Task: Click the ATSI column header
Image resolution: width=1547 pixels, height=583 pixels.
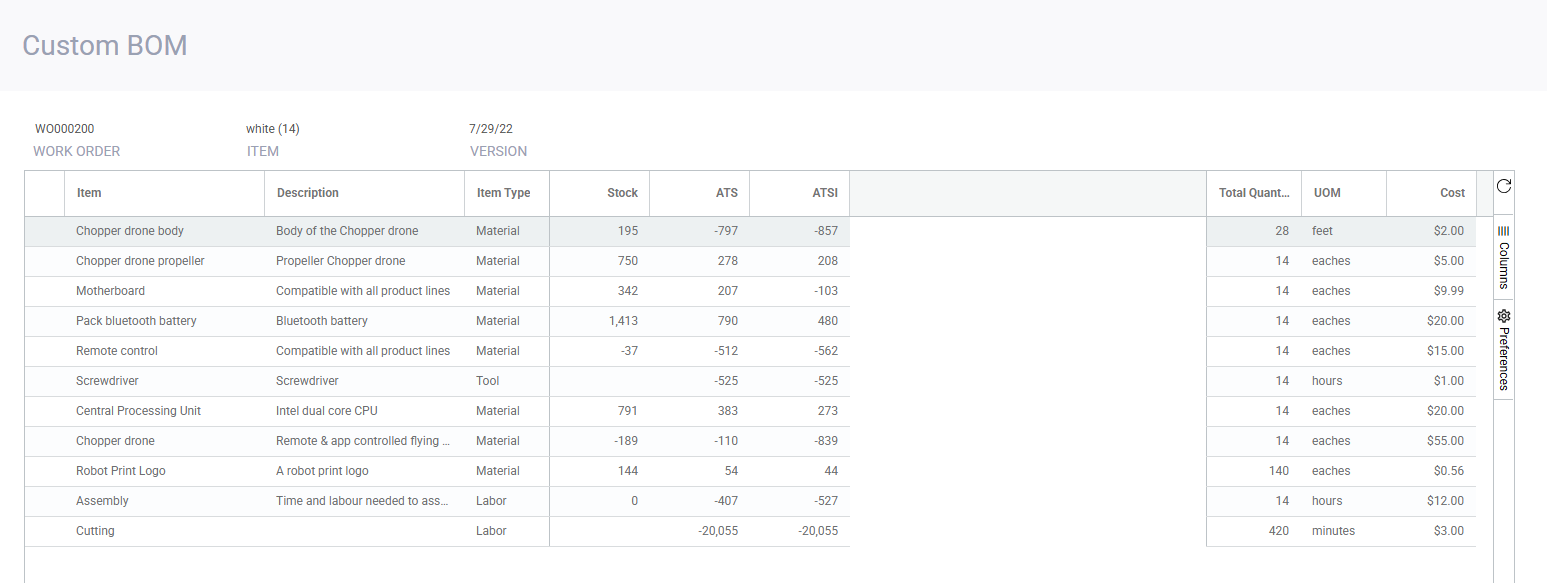Action: tap(824, 193)
